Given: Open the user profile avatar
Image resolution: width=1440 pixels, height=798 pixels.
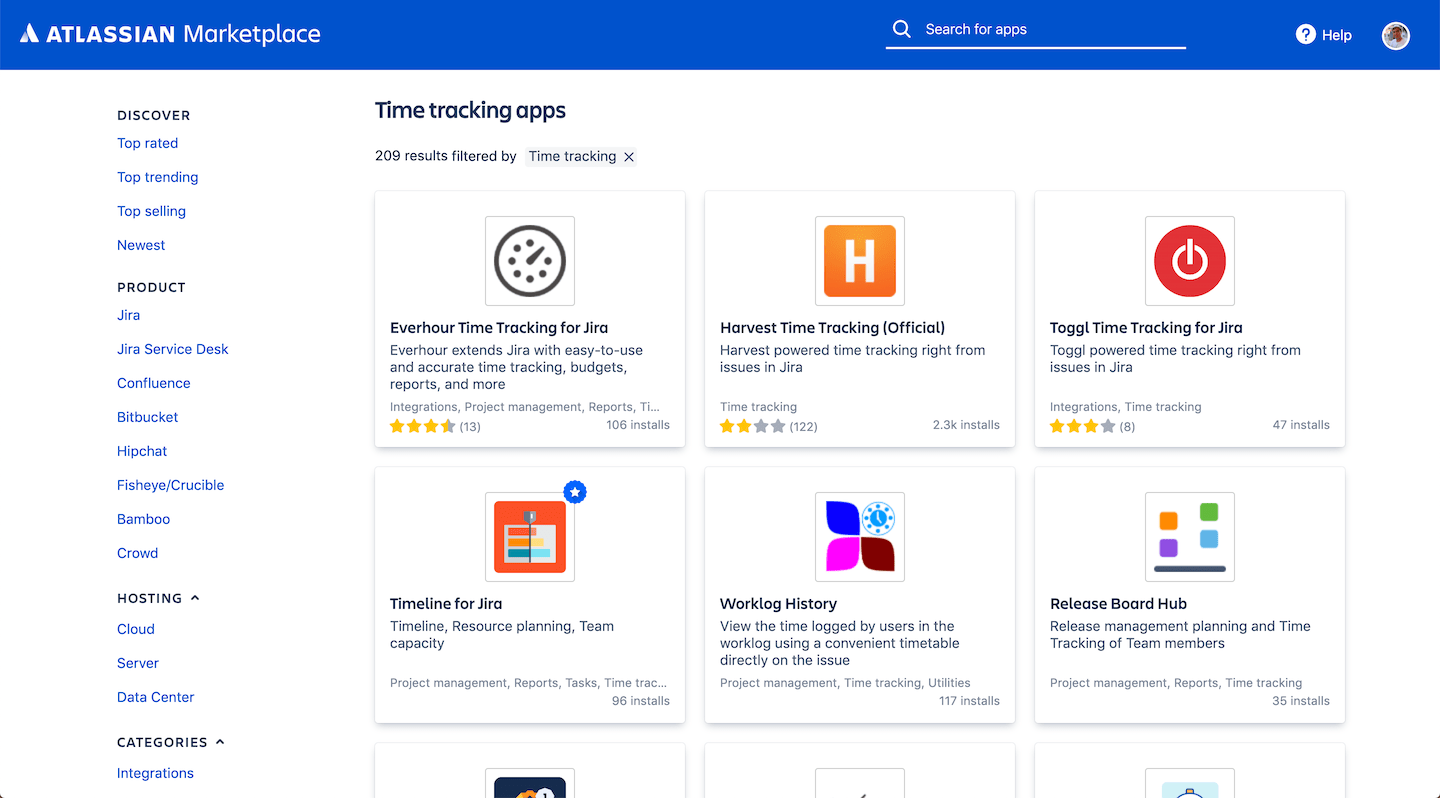Looking at the screenshot, I should (1395, 35).
